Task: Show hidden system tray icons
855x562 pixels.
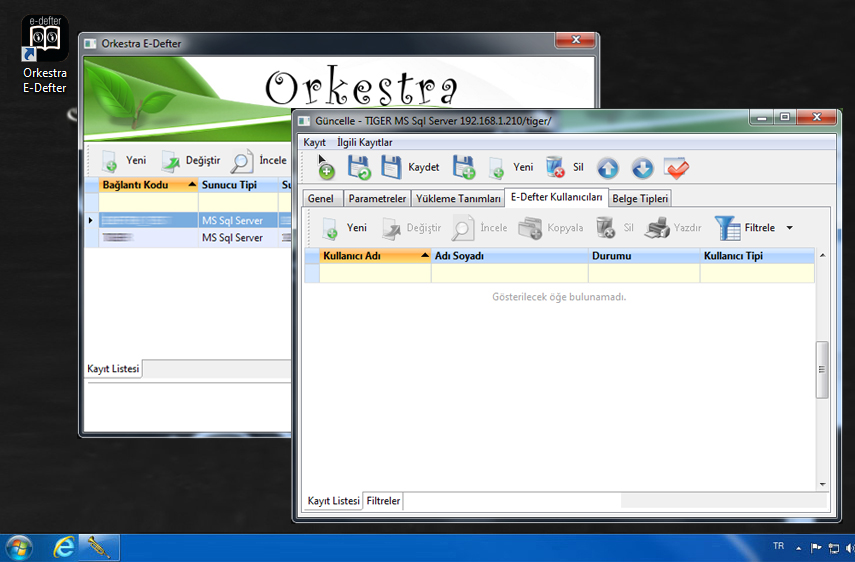Action: (799, 548)
